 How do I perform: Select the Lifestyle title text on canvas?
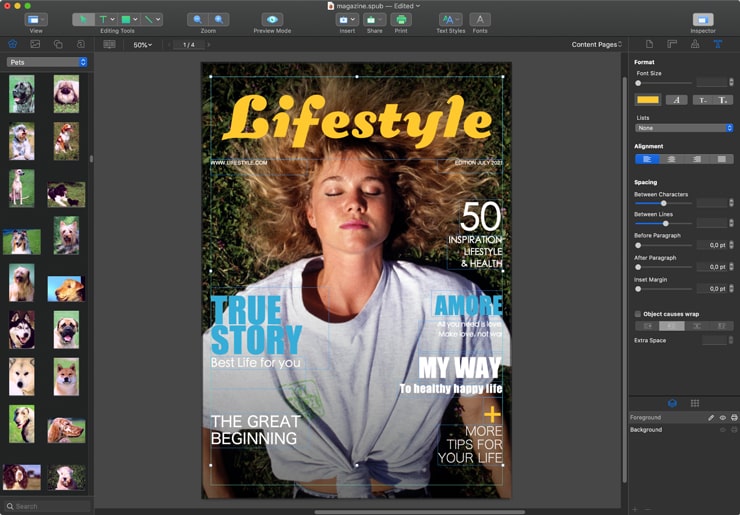pos(357,120)
